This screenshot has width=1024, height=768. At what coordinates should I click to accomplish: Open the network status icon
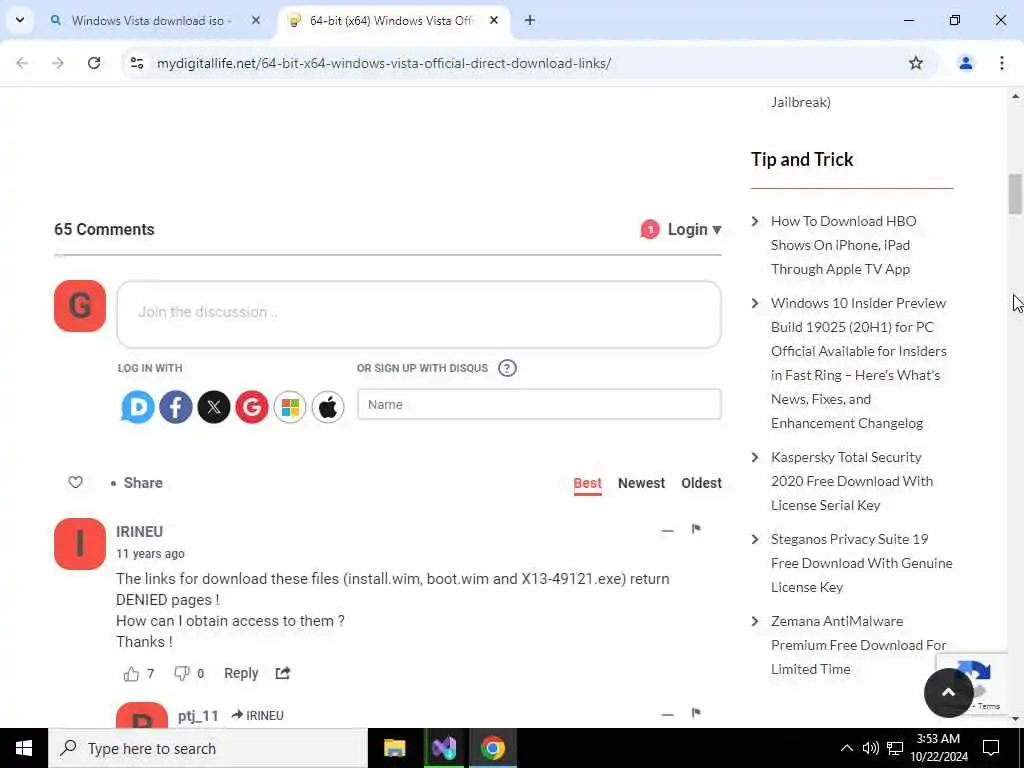(x=895, y=748)
